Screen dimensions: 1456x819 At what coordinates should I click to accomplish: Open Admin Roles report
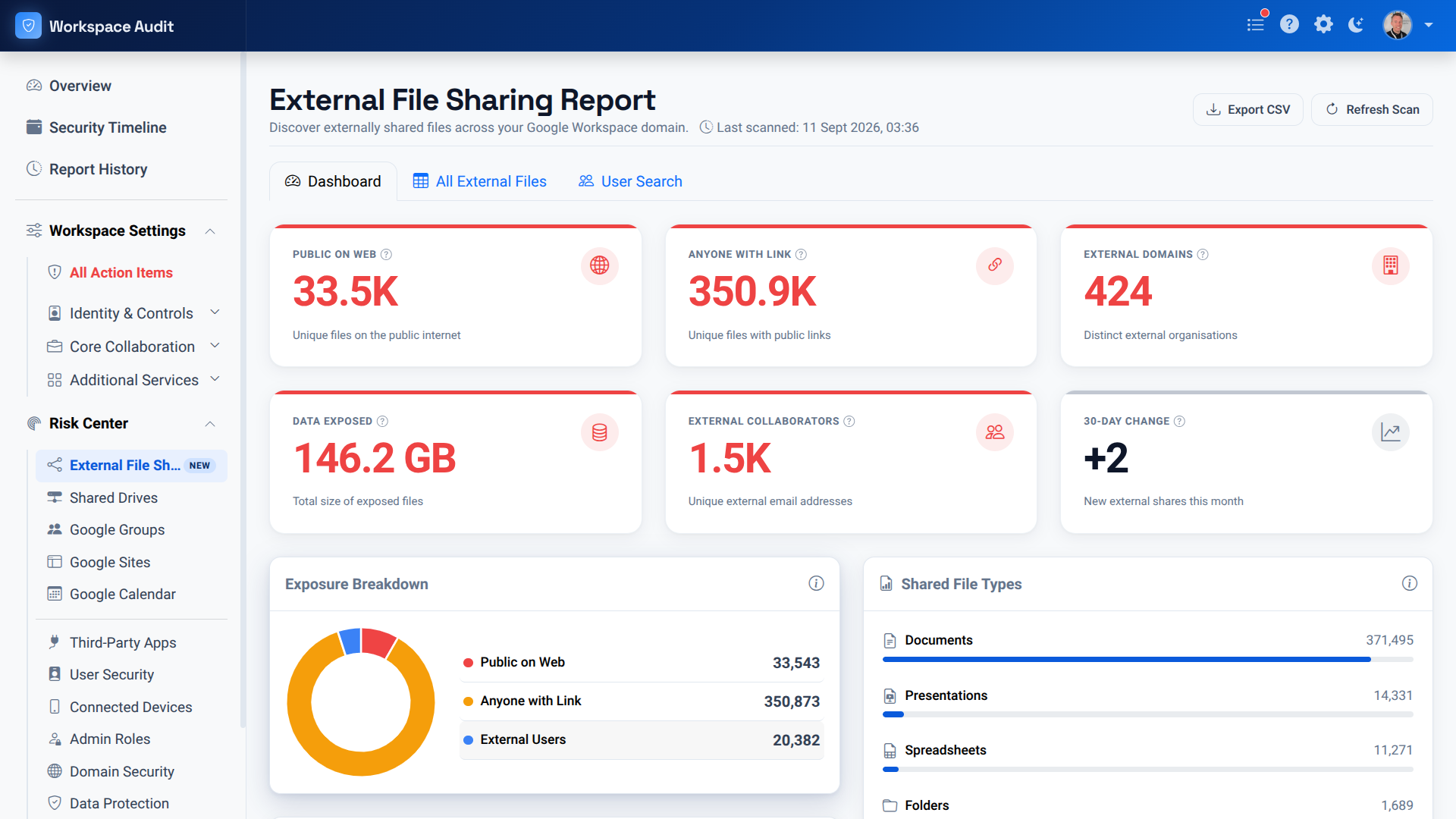[110, 739]
